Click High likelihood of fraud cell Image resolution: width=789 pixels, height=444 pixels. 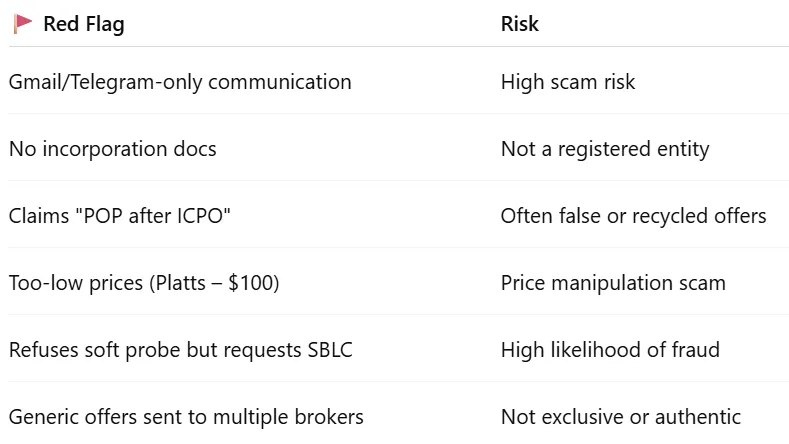(x=610, y=350)
